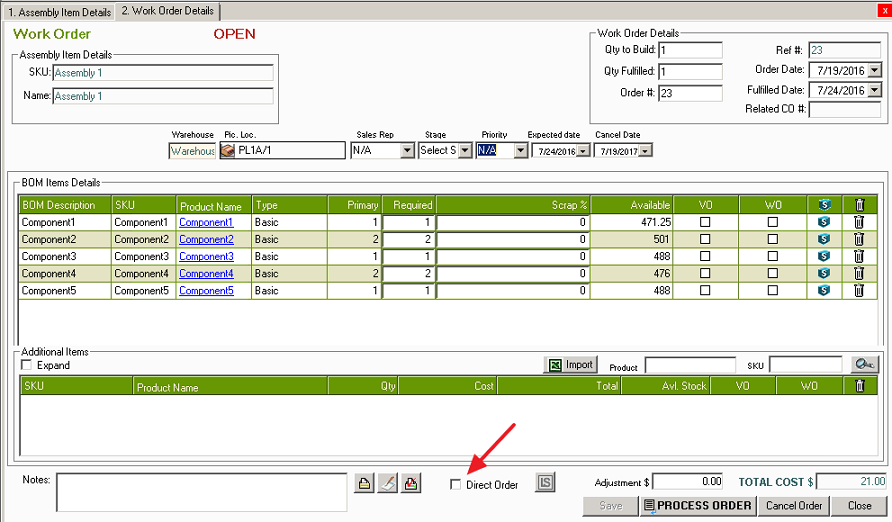The width and height of the screenshot is (892, 522).
Task: Expand the Priority dropdown
Action: tap(519, 151)
